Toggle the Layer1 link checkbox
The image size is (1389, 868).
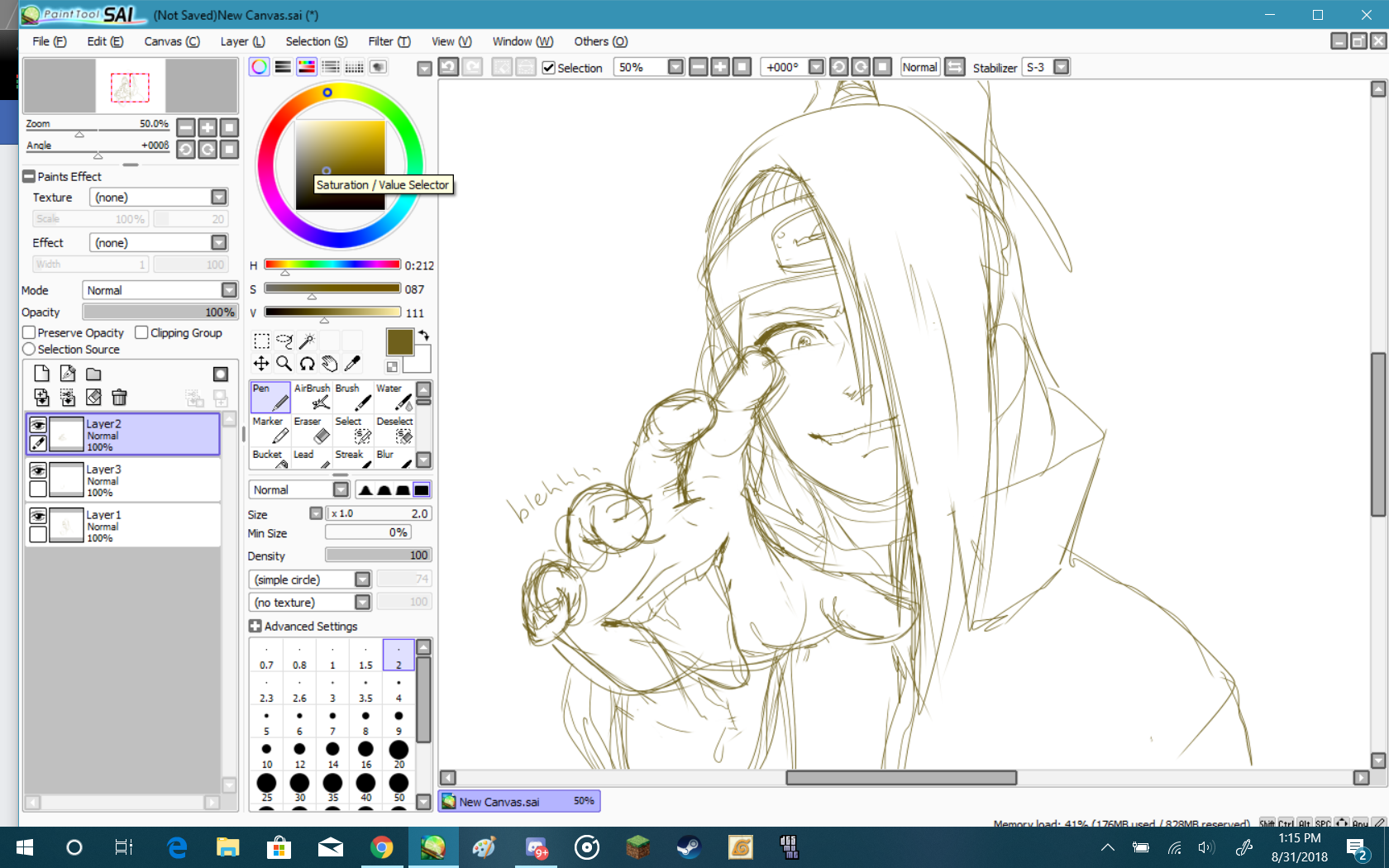pyautogui.click(x=38, y=535)
